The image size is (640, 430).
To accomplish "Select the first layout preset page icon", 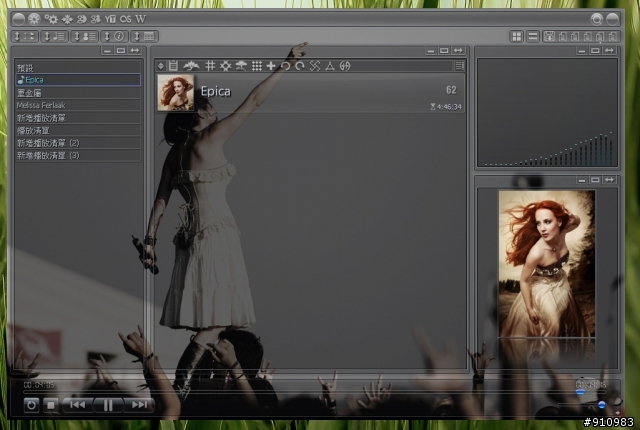I will coord(562,37).
